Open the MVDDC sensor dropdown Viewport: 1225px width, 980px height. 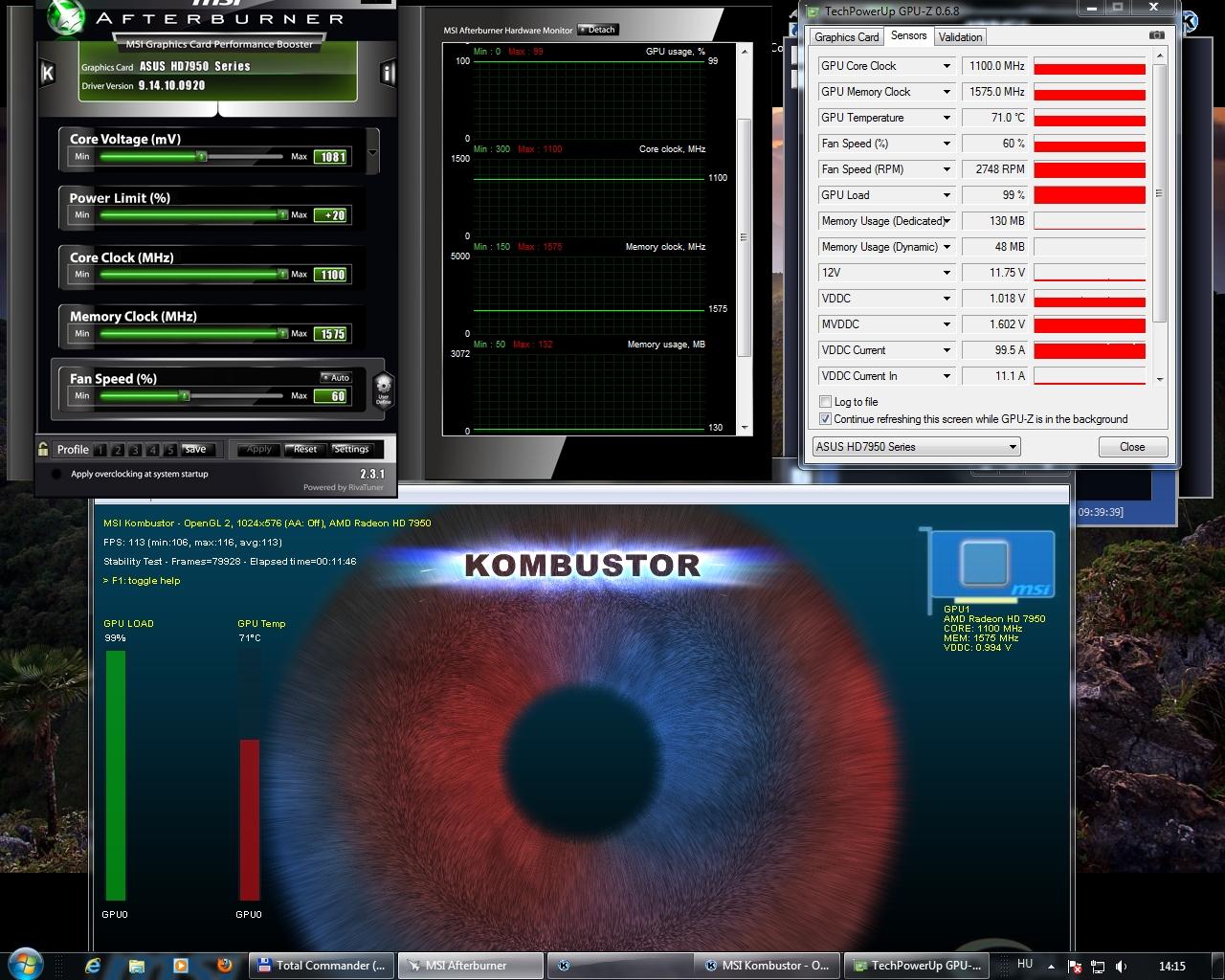947,324
